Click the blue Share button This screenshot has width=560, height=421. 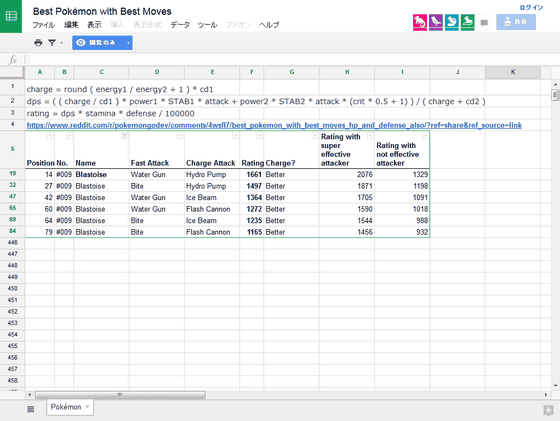[516, 22]
